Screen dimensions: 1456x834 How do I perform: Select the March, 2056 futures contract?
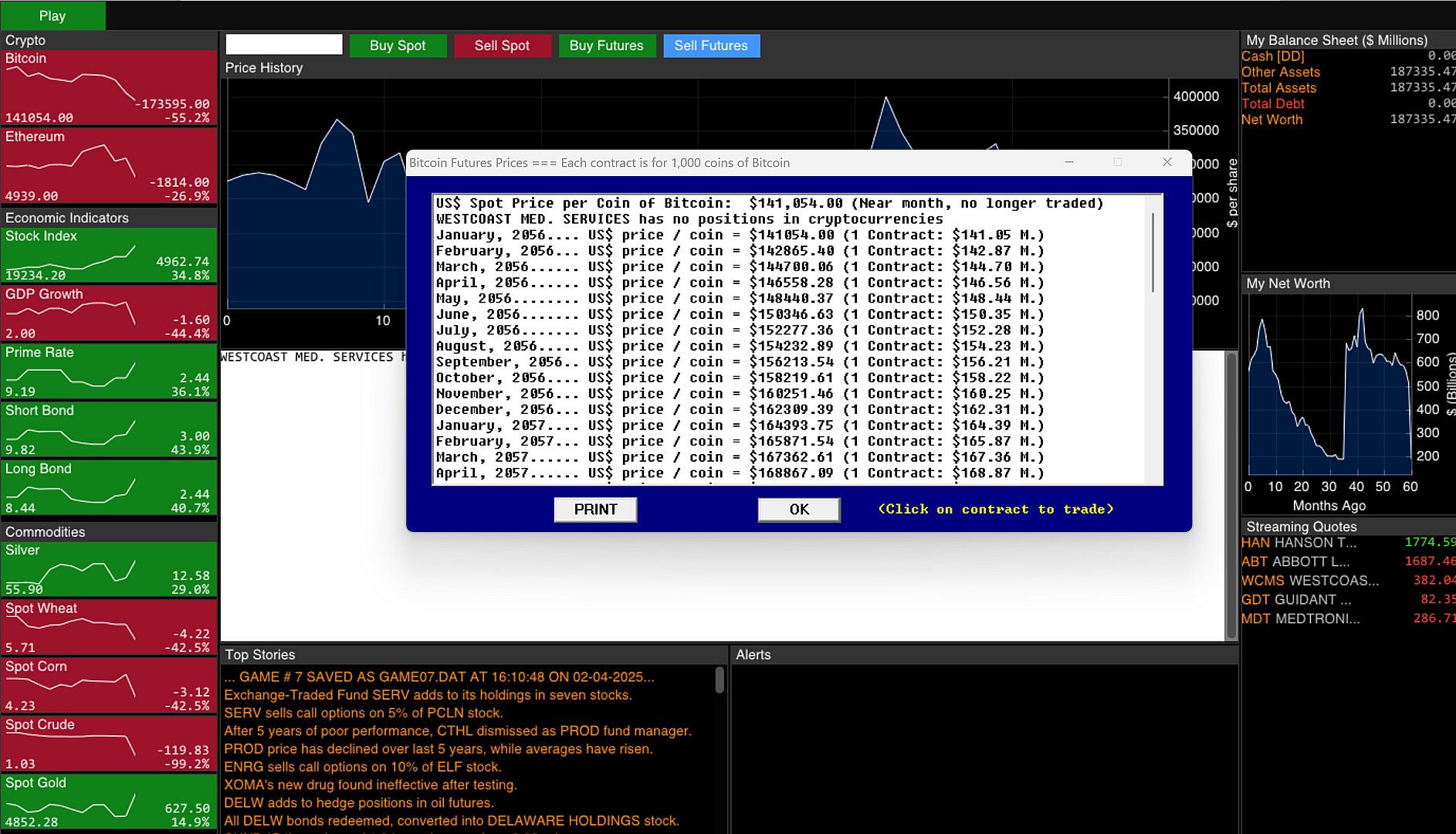point(740,266)
